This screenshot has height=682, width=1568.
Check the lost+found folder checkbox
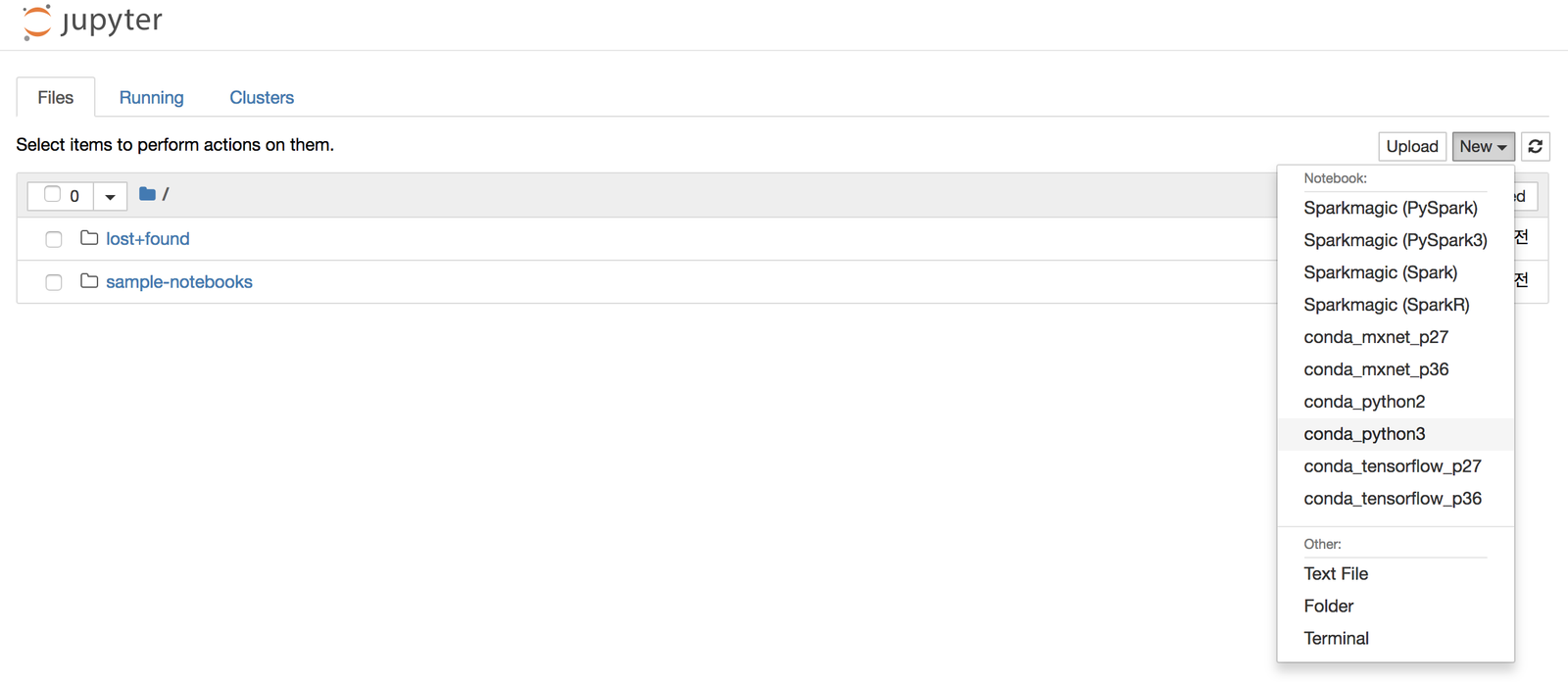54,239
